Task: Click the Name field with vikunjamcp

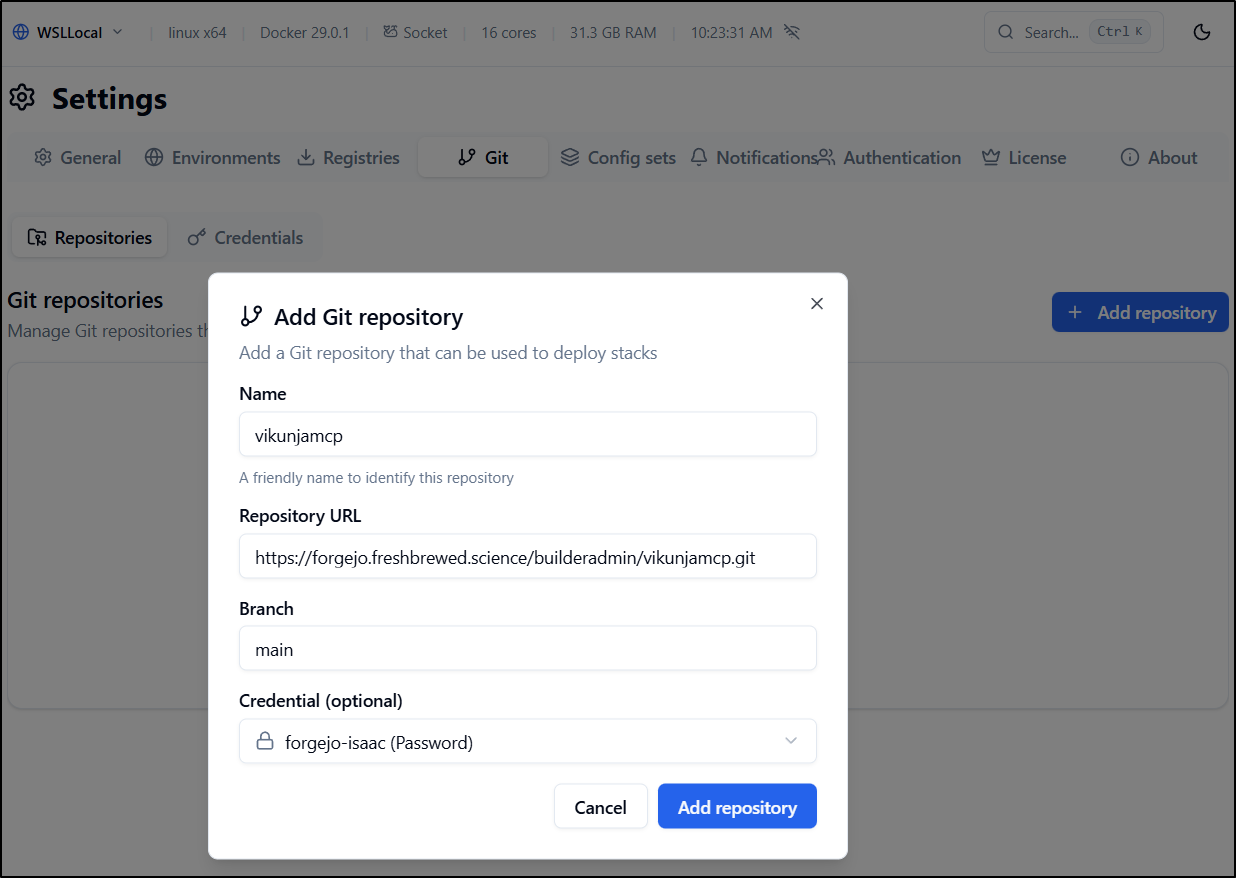Action: [527, 435]
